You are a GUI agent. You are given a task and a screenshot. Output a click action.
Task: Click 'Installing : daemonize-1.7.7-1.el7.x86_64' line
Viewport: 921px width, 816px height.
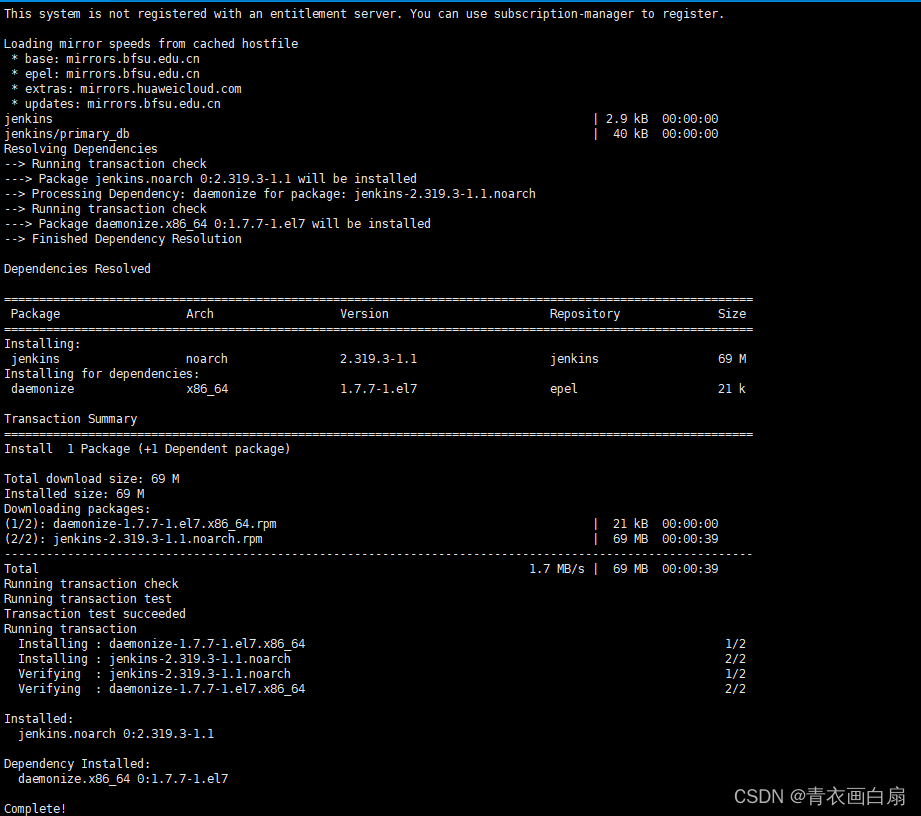pyautogui.click(x=162, y=644)
